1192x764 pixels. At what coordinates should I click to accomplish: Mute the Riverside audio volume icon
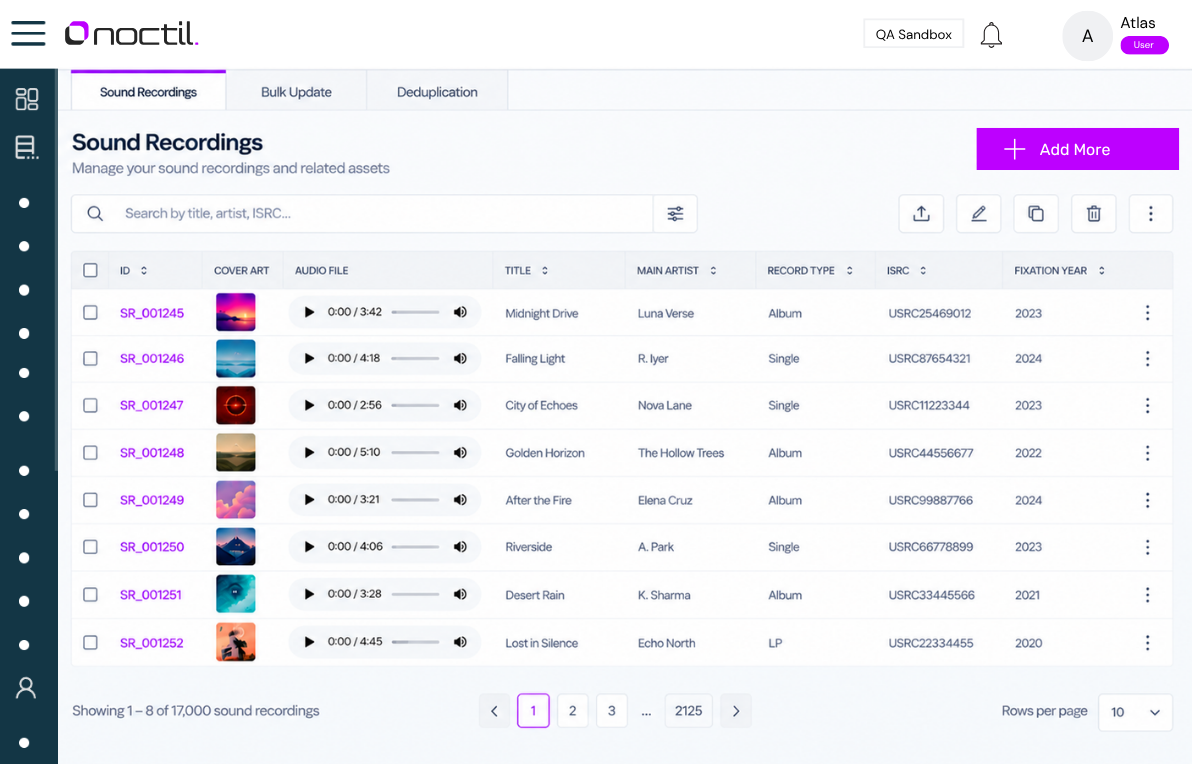[460, 547]
